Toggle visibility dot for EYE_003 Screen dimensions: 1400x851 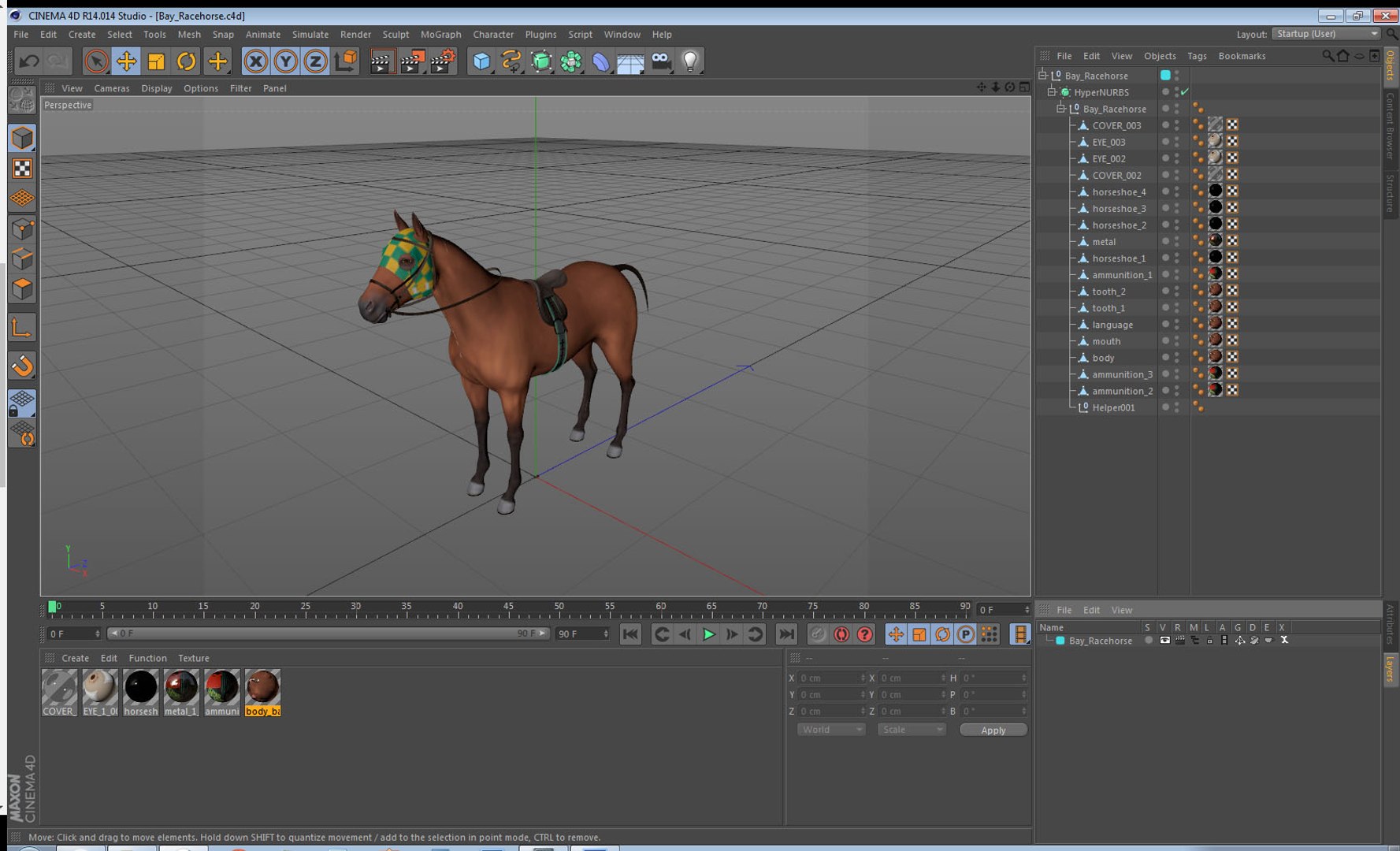(1165, 140)
